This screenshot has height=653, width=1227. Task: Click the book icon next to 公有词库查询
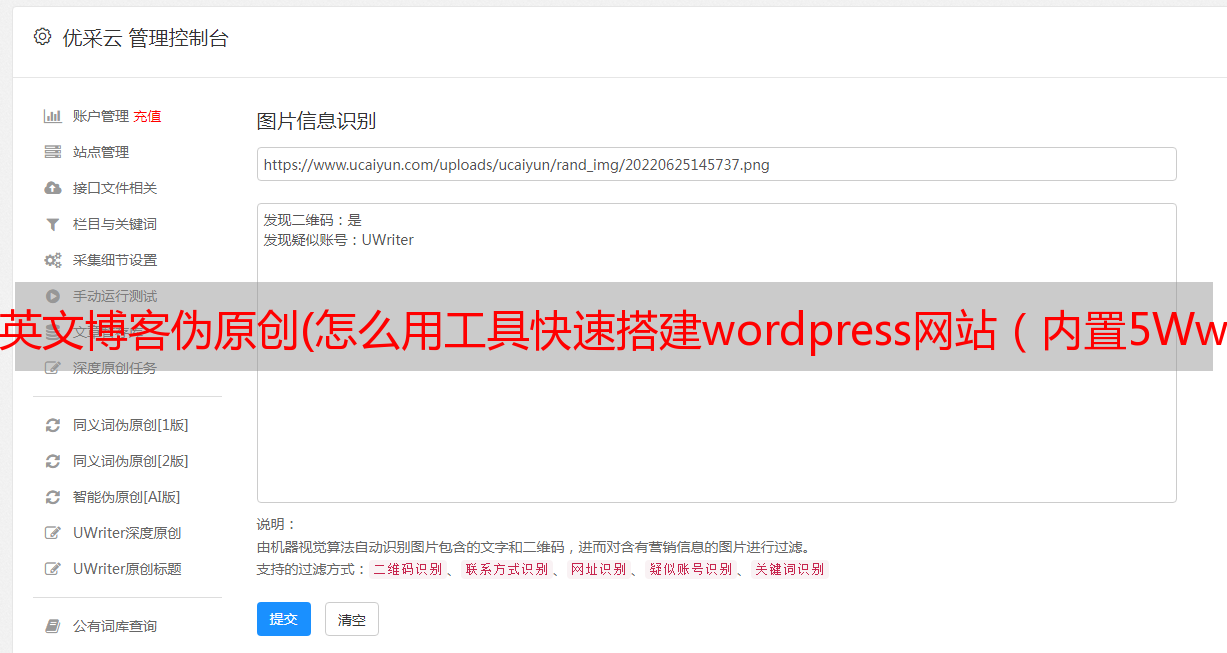[53, 626]
